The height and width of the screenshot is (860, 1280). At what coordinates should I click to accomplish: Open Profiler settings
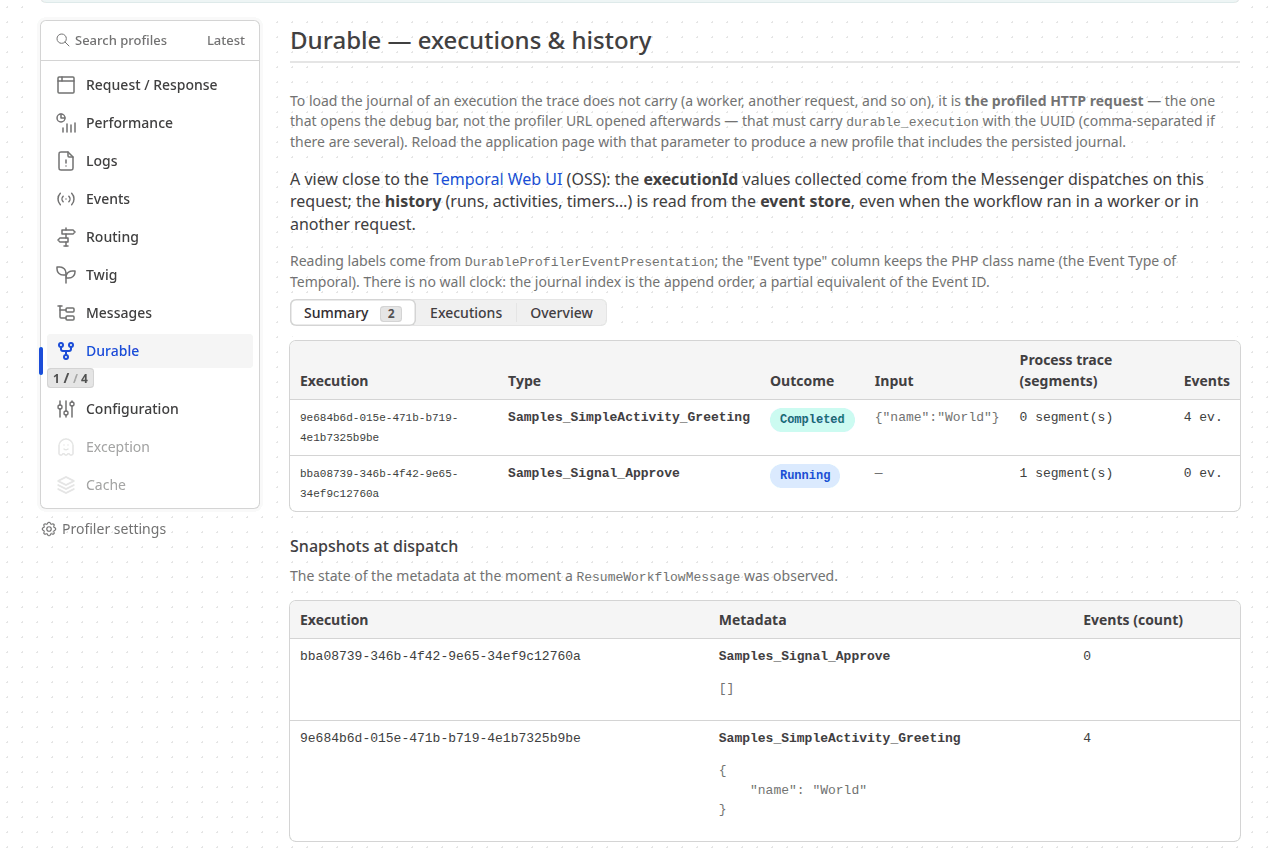pos(104,529)
